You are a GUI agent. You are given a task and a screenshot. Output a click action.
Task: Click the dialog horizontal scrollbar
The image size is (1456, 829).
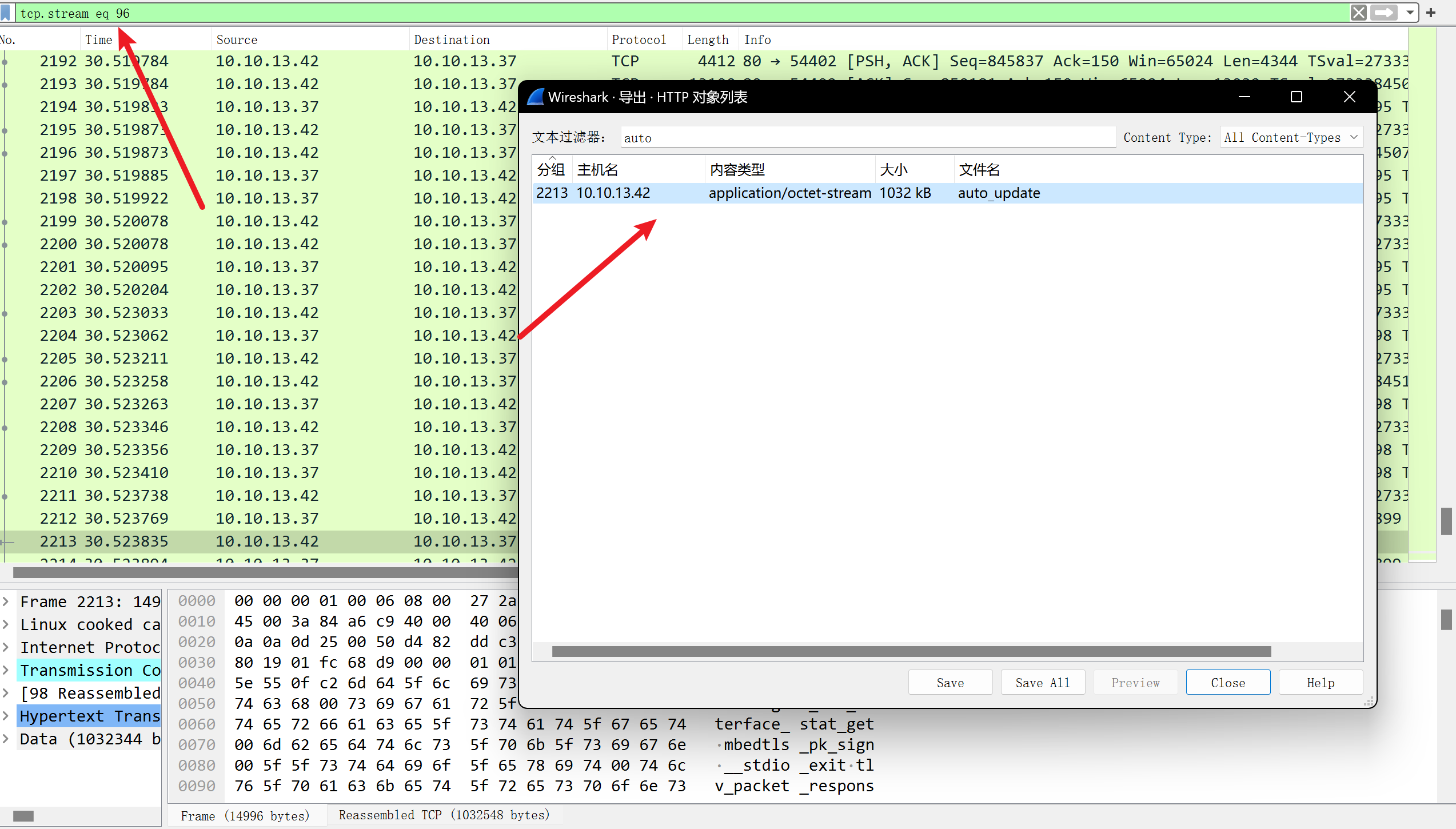[x=911, y=652]
